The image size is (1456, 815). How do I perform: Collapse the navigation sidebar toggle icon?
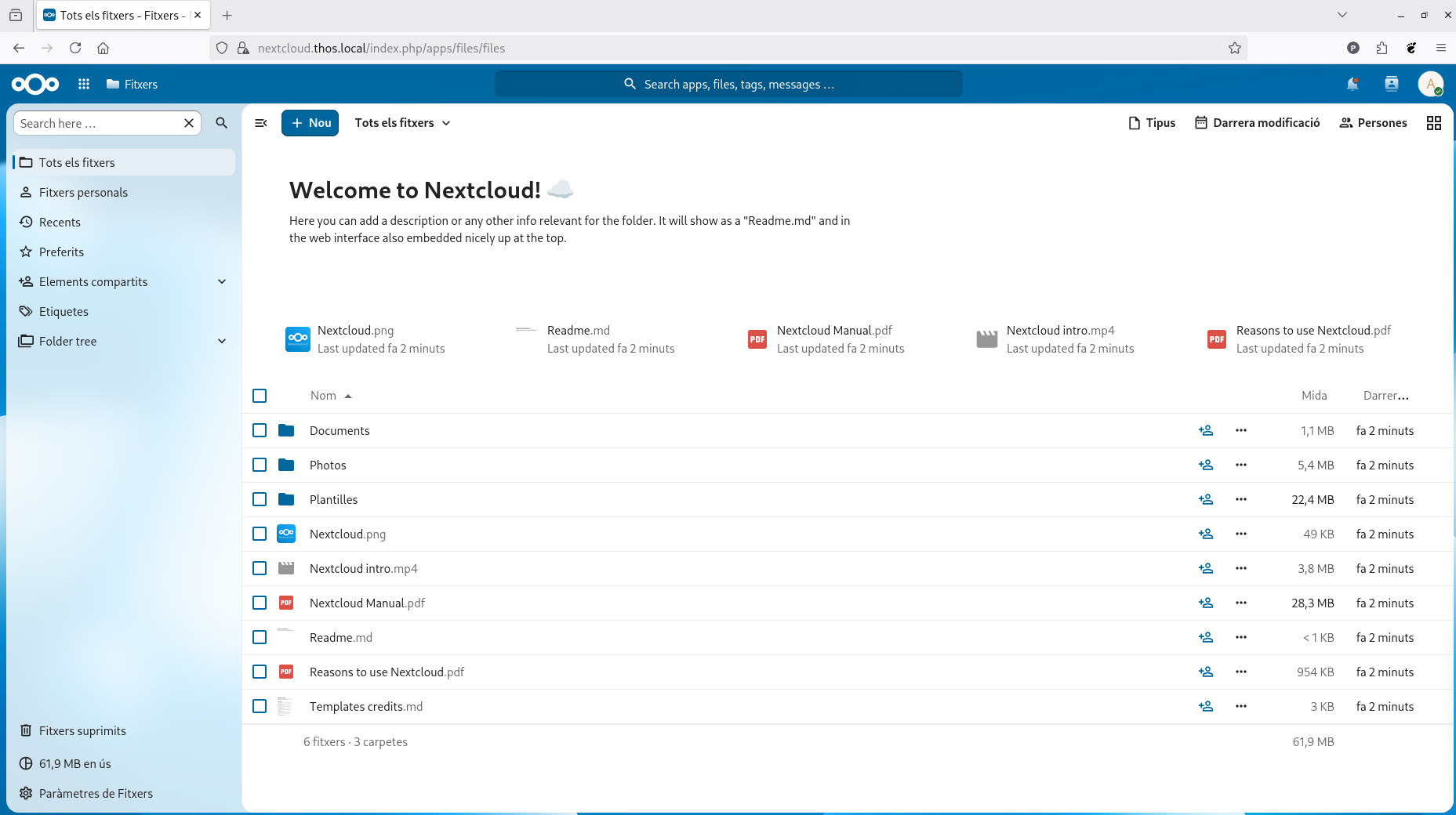[x=261, y=123]
